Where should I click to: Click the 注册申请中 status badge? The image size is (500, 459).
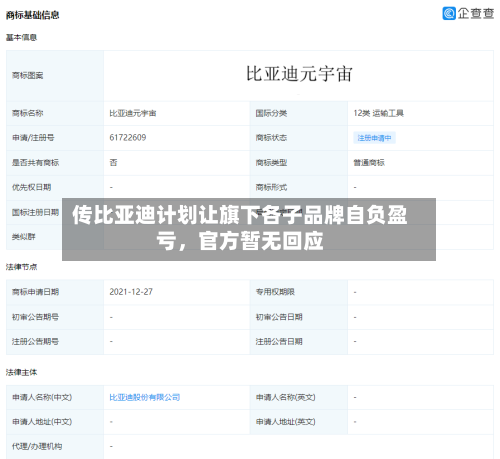(374, 138)
